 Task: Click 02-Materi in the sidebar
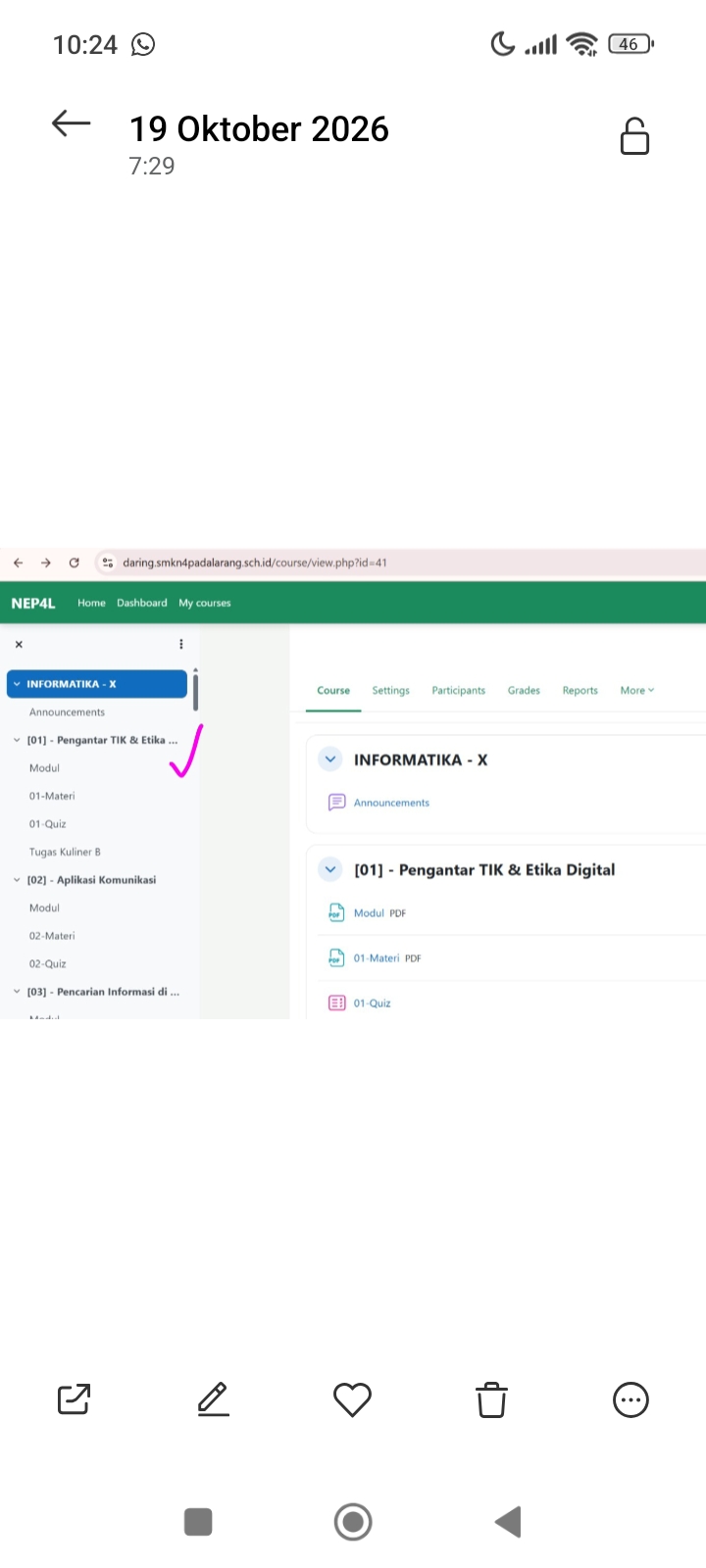coord(52,936)
